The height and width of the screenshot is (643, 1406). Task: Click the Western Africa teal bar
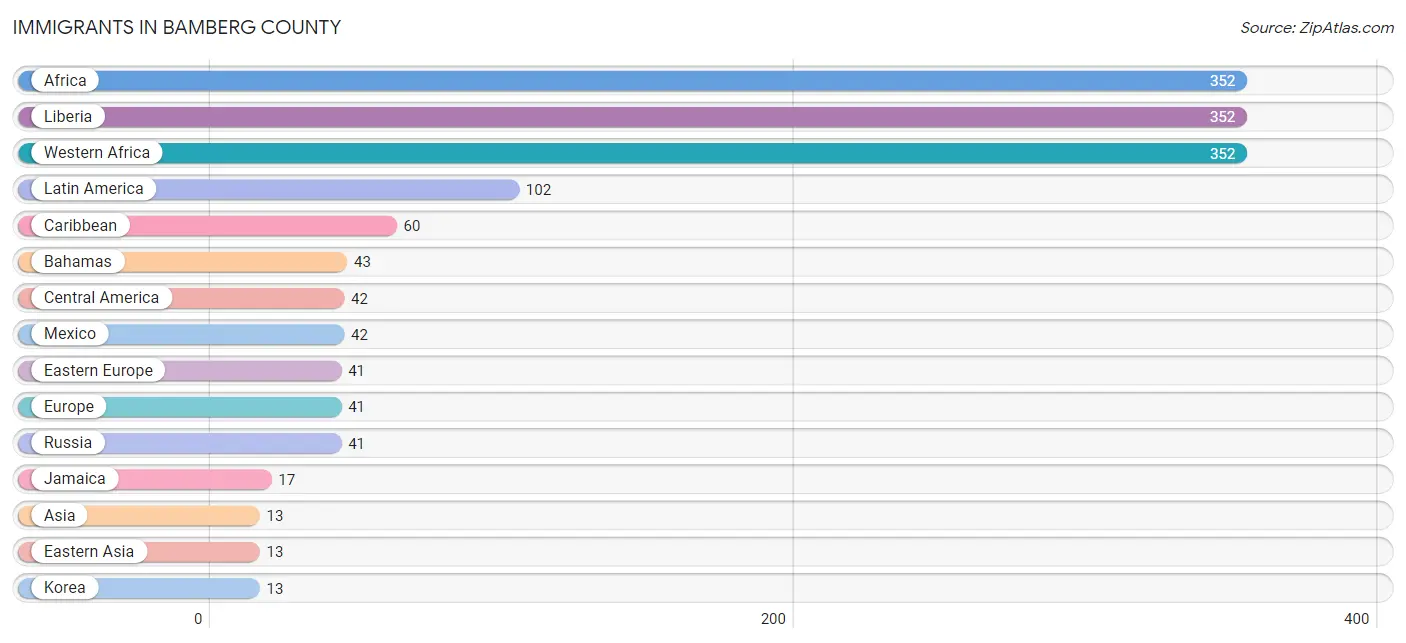click(632, 153)
